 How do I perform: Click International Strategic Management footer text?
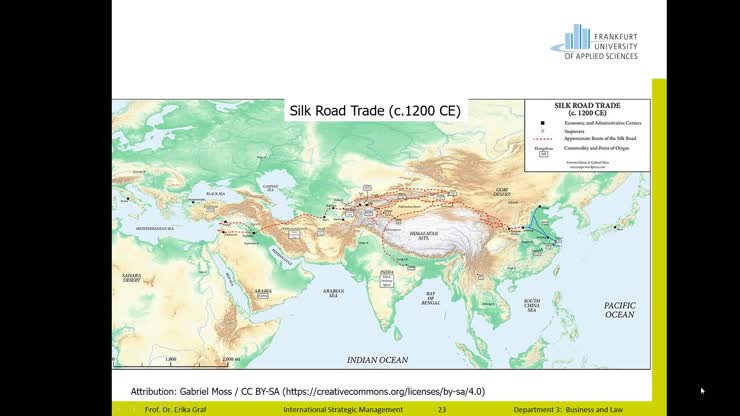pos(343,410)
